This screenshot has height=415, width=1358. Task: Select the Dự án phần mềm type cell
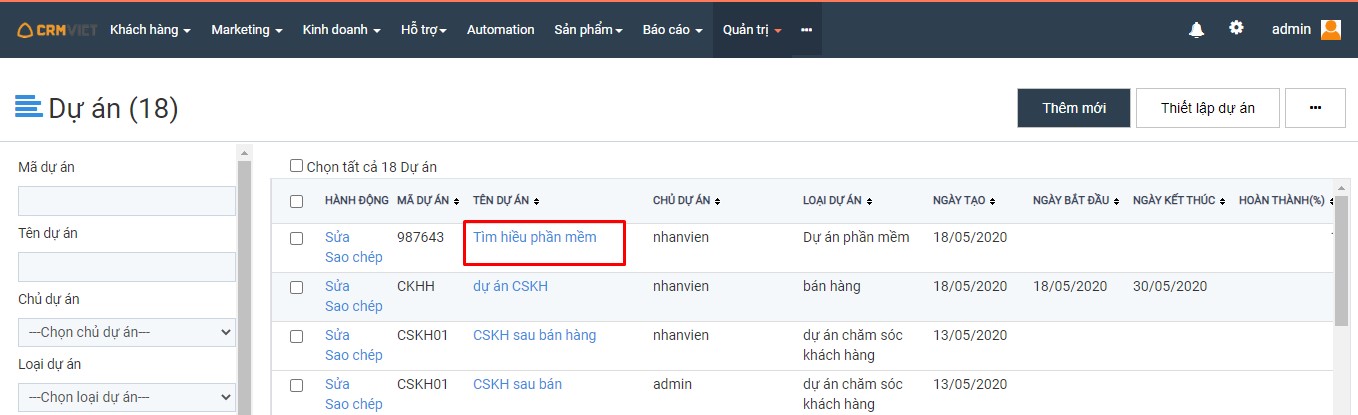pos(856,237)
